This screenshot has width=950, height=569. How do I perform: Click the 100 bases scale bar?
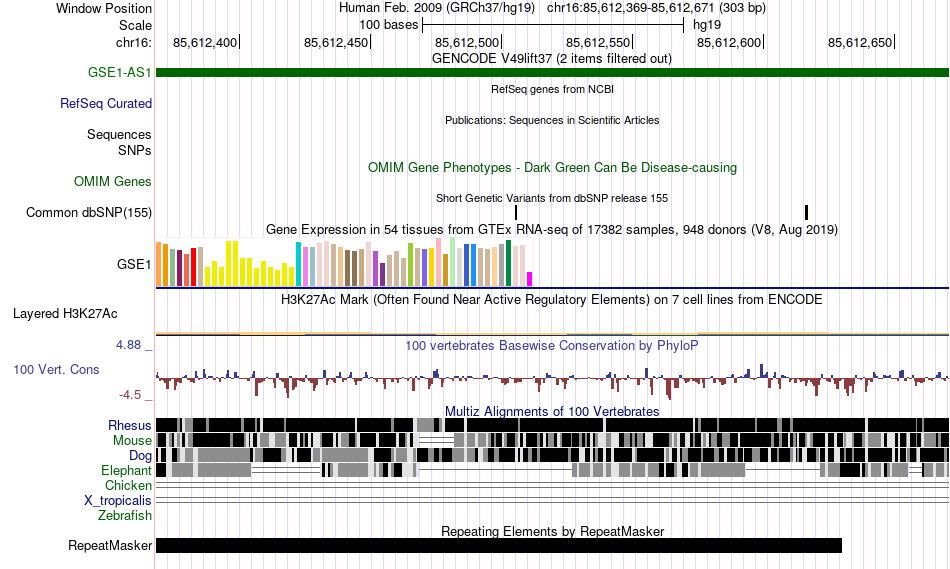point(553,25)
